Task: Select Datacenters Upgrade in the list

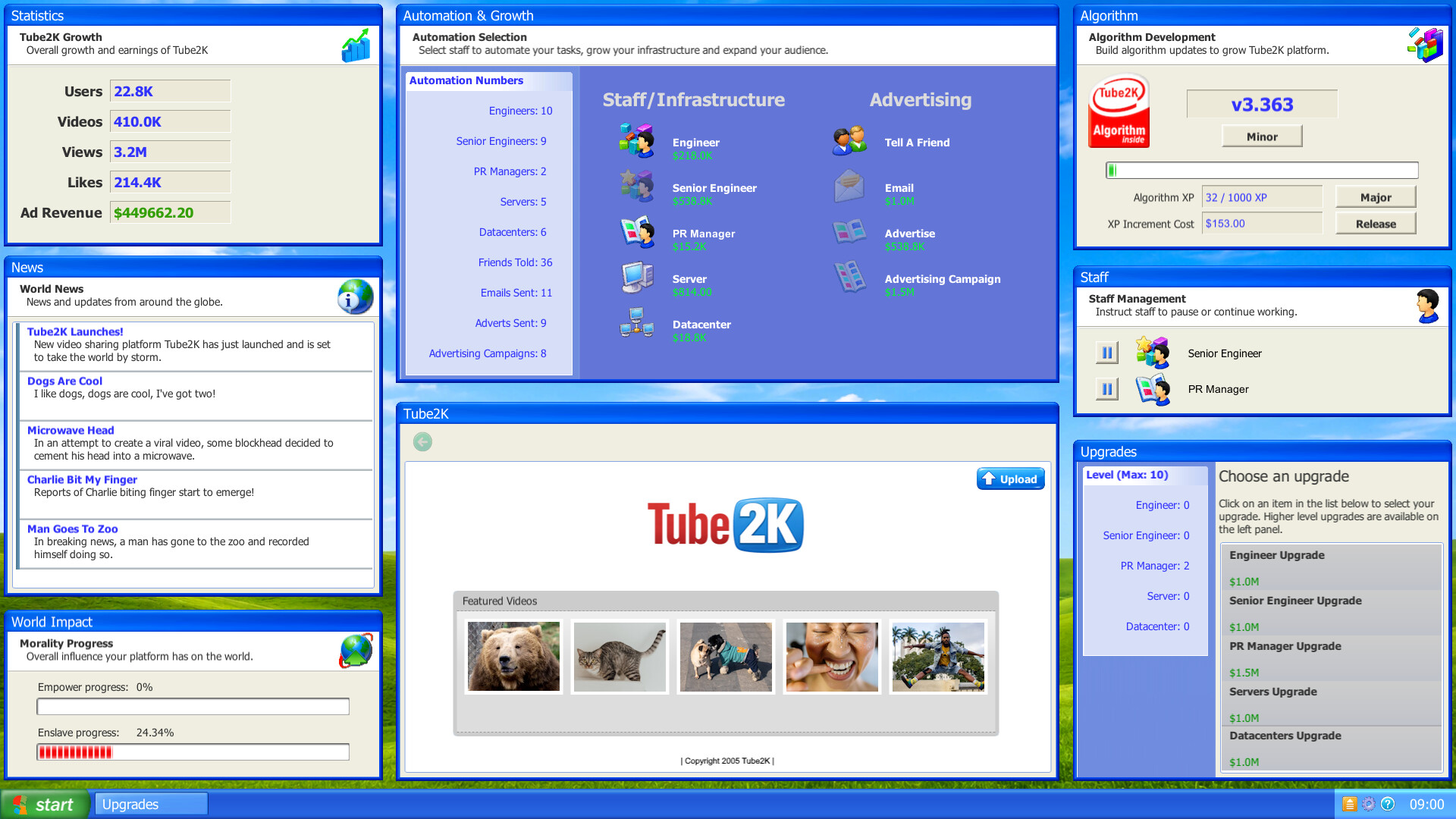Action: pyautogui.click(x=1331, y=748)
